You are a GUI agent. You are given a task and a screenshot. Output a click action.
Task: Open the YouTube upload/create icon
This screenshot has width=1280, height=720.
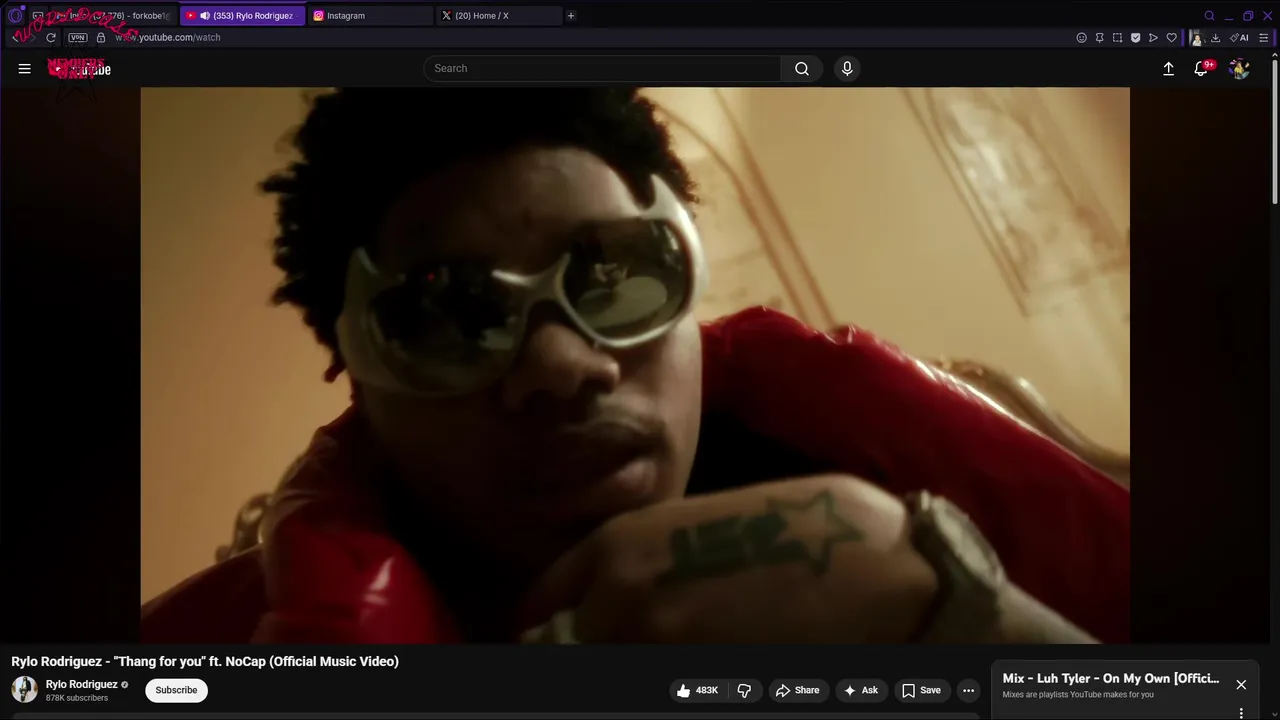point(1168,69)
